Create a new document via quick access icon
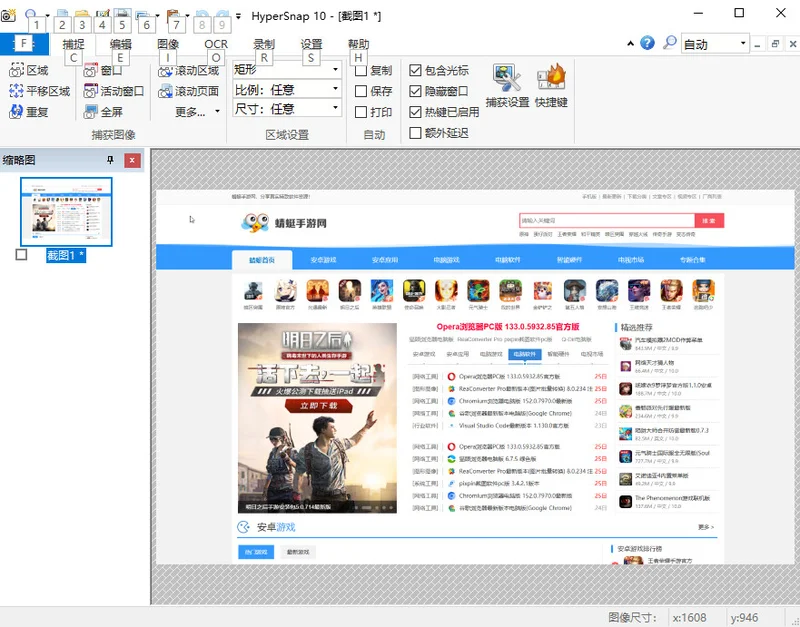 (x=62, y=14)
